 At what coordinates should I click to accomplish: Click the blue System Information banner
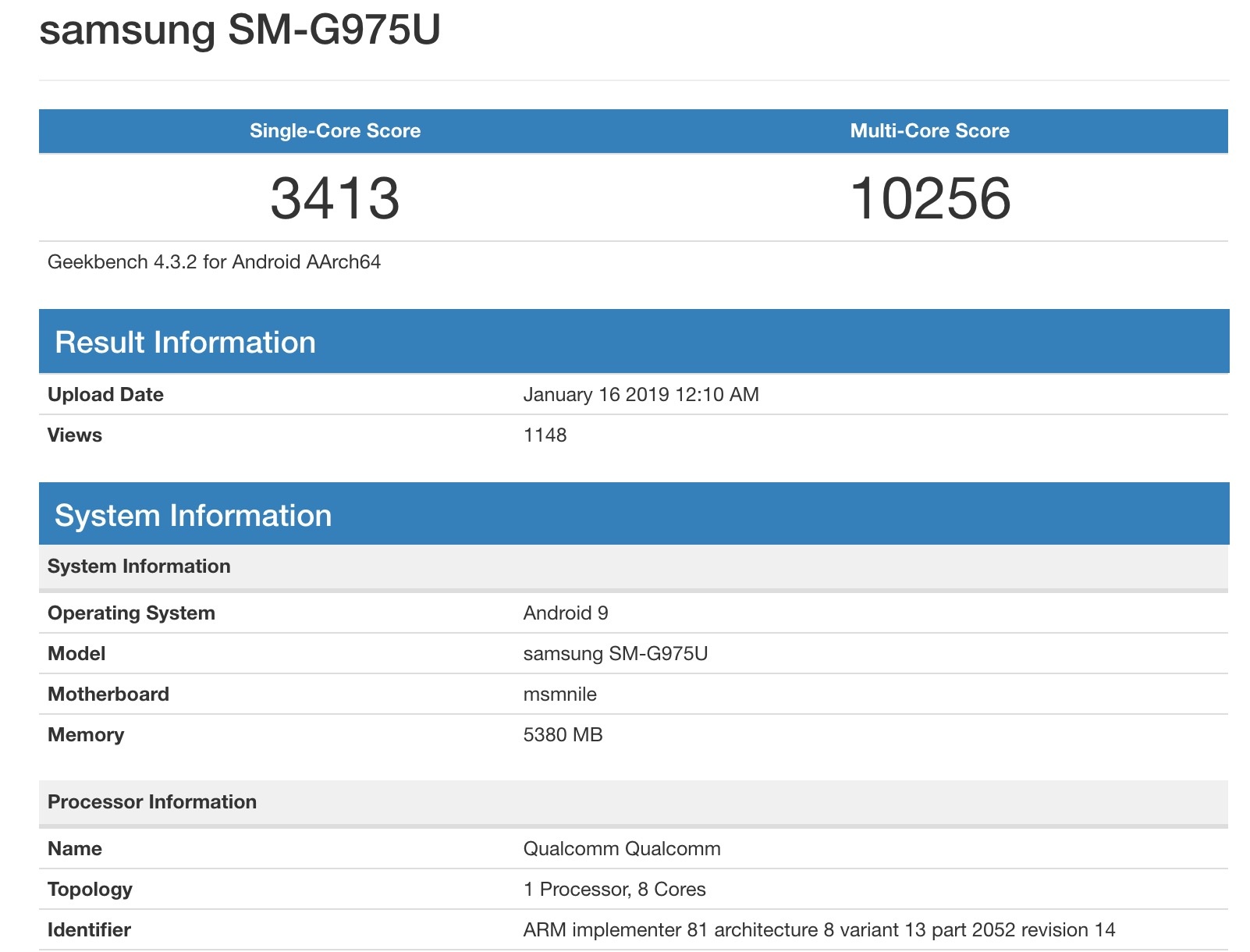(193, 516)
